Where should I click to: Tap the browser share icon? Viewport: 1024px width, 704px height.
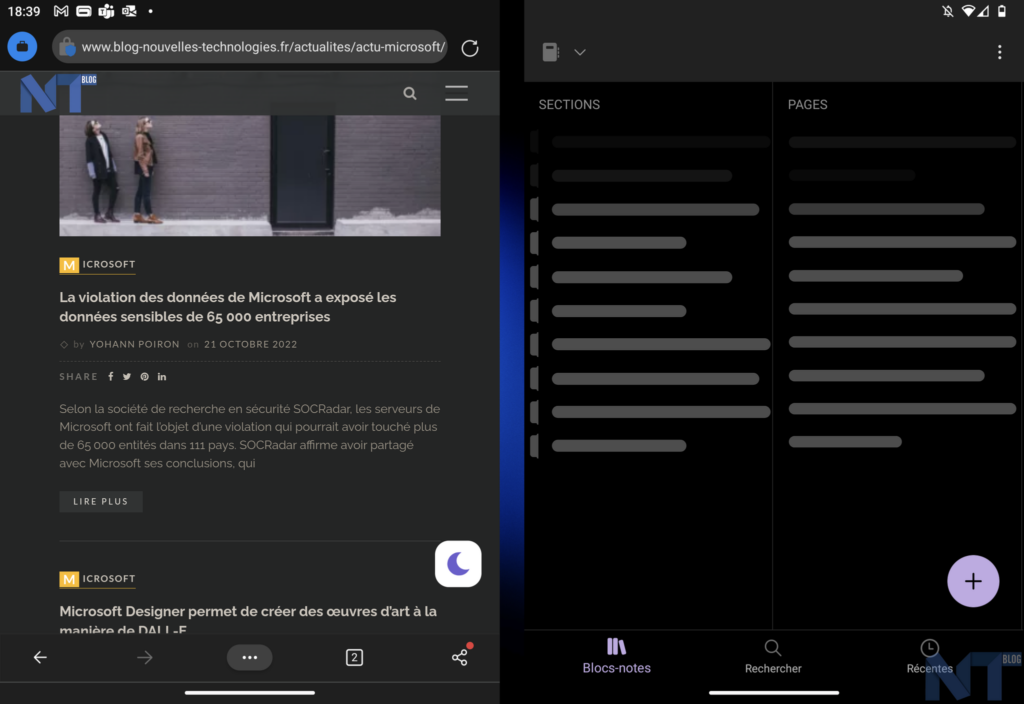tap(460, 656)
